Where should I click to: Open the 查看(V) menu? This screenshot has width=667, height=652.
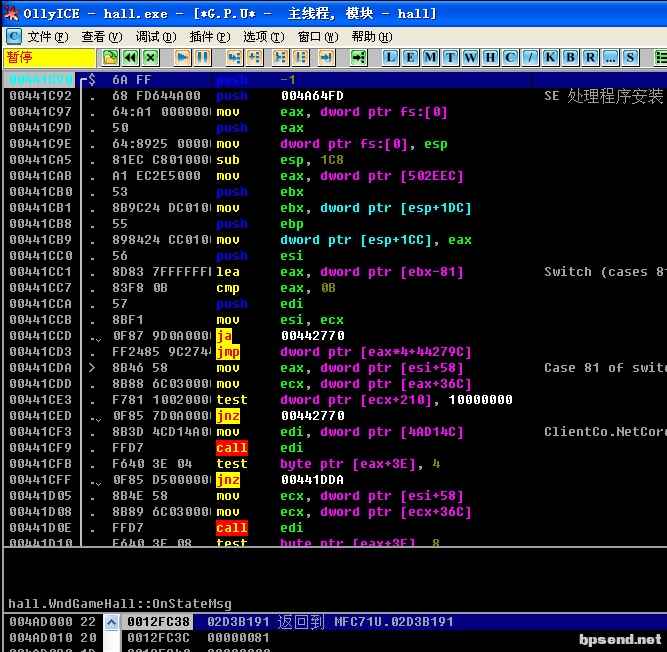102,37
